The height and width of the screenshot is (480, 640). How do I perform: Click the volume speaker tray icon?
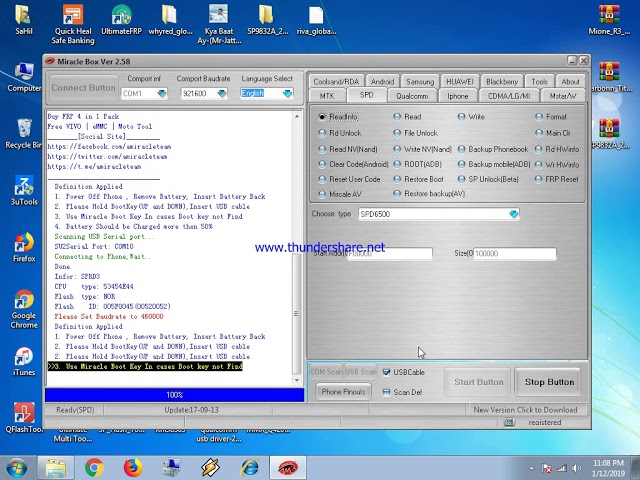(x=576, y=468)
